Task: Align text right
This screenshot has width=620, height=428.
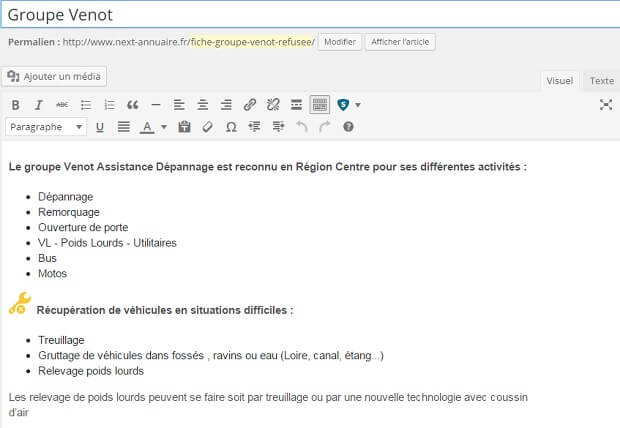Action: (226, 105)
